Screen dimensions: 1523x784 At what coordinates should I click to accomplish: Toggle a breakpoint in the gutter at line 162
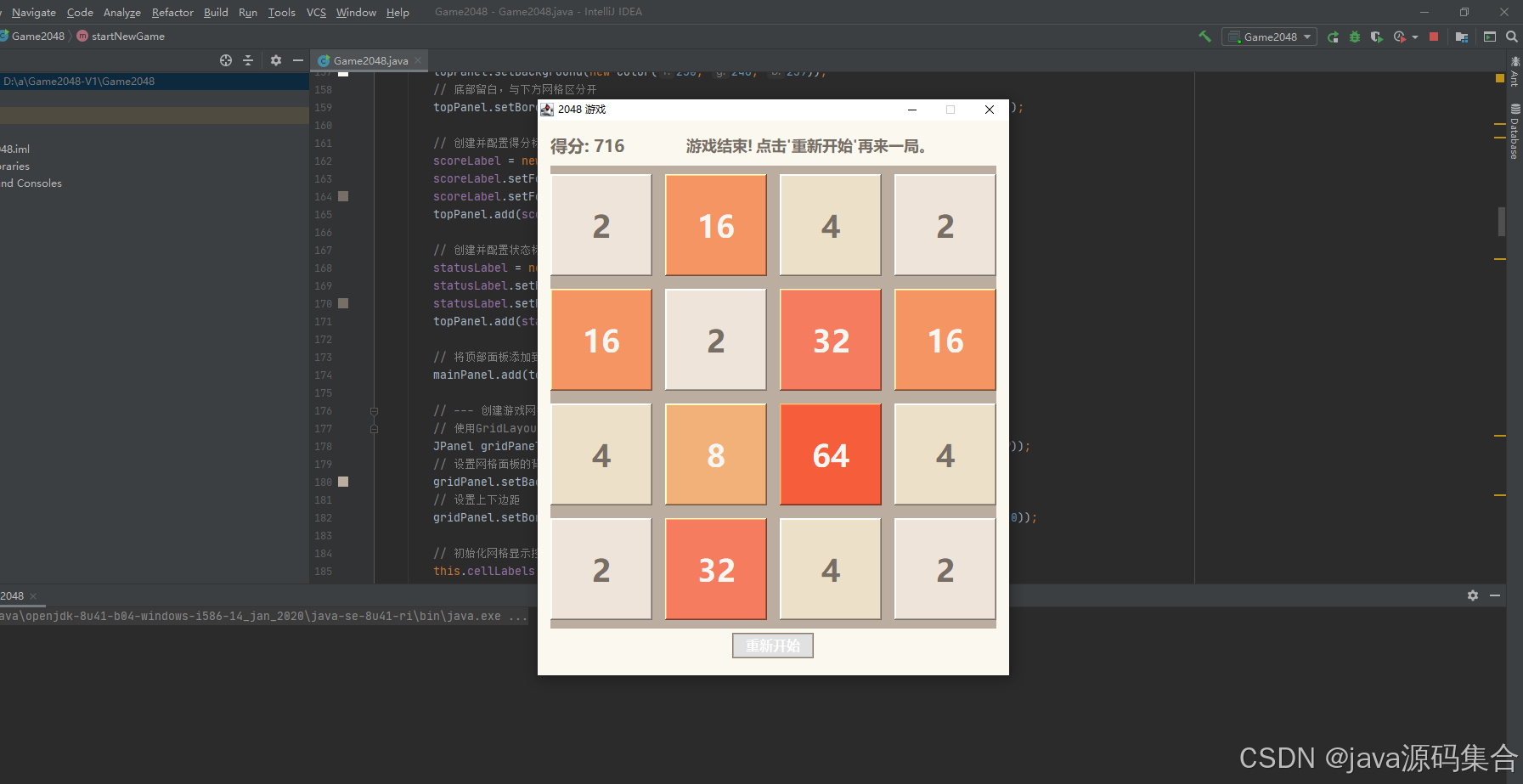[x=342, y=161]
